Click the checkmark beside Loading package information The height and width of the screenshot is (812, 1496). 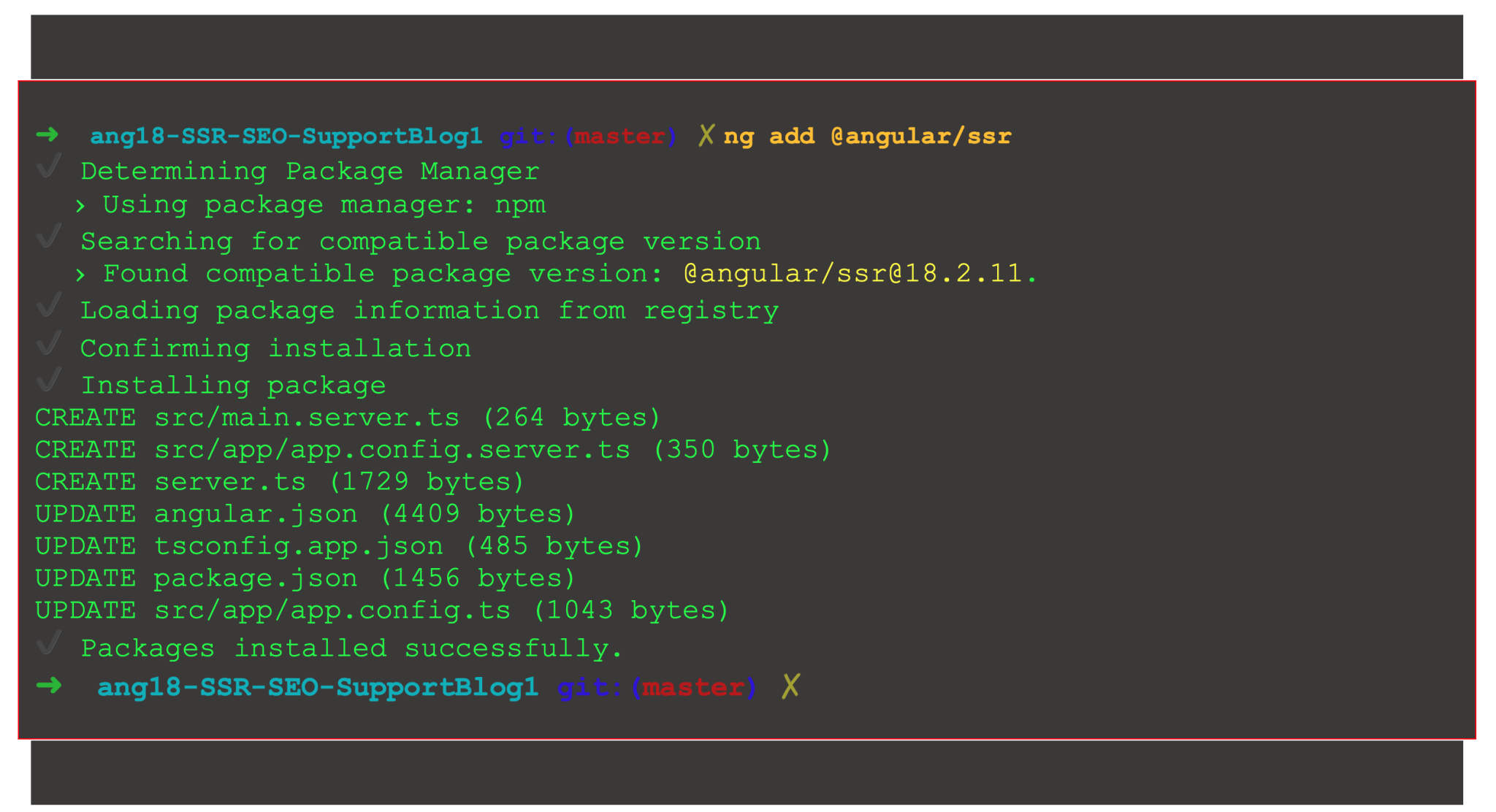point(49,306)
